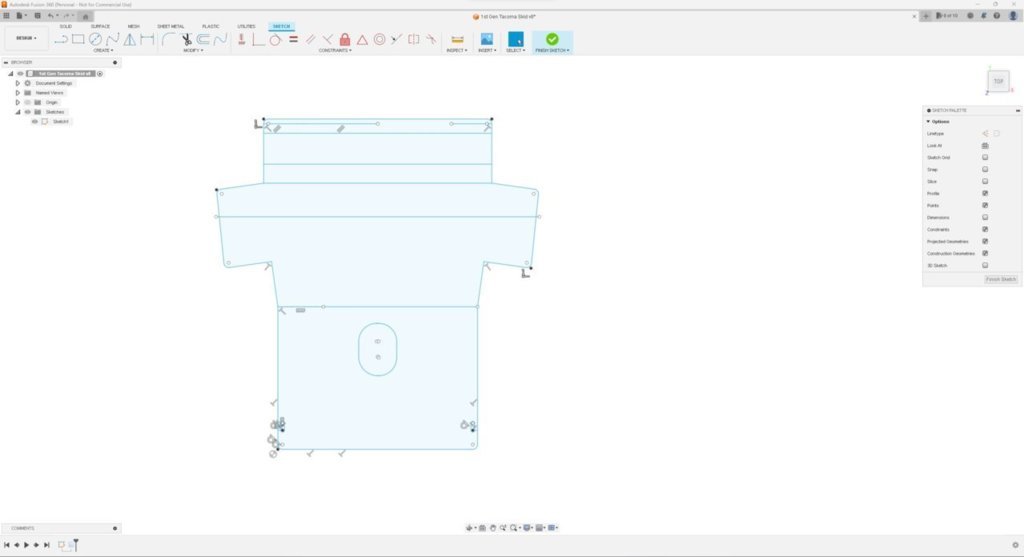Expand the Named Views node
The width and height of the screenshot is (1024, 557).
pyautogui.click(x=18, y=93)
